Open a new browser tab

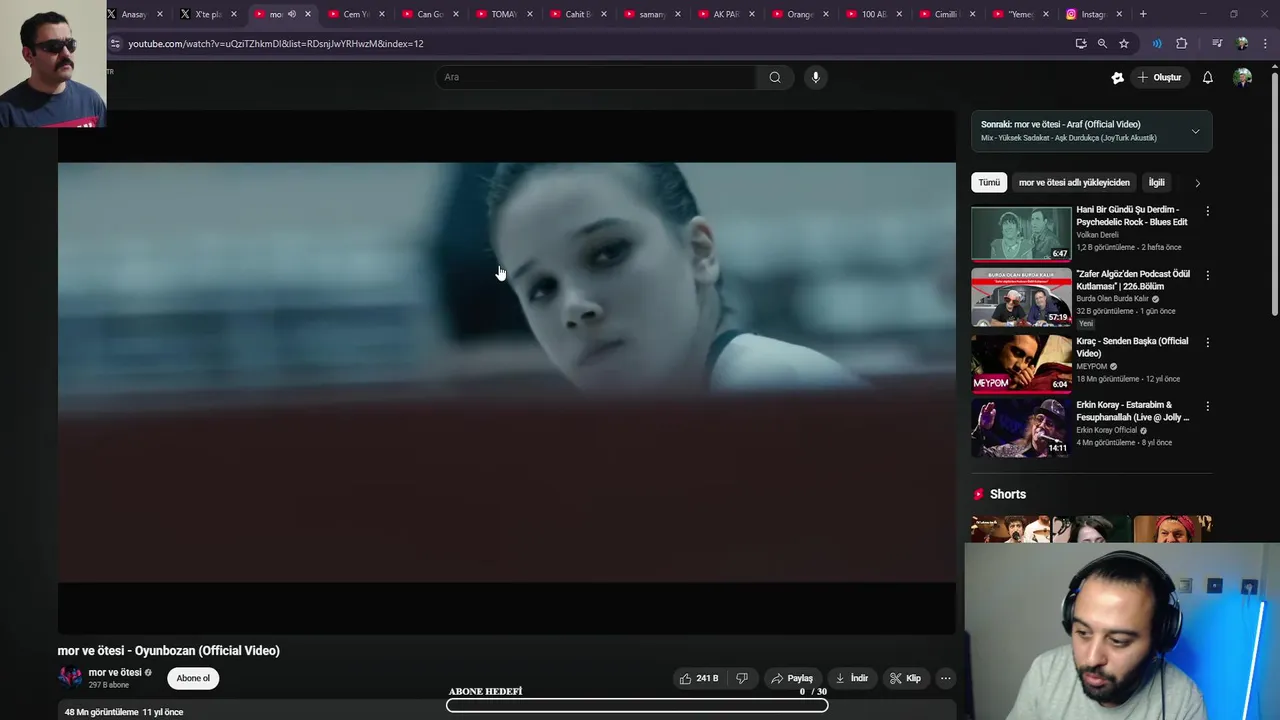click(x=1143, y=14)
